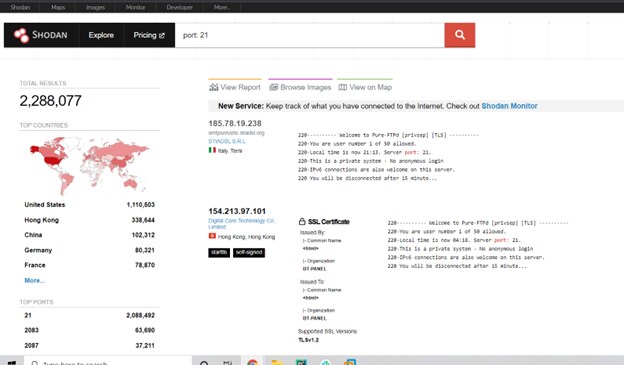Click the SSL Certificate lock icon

tap(302, 222)
